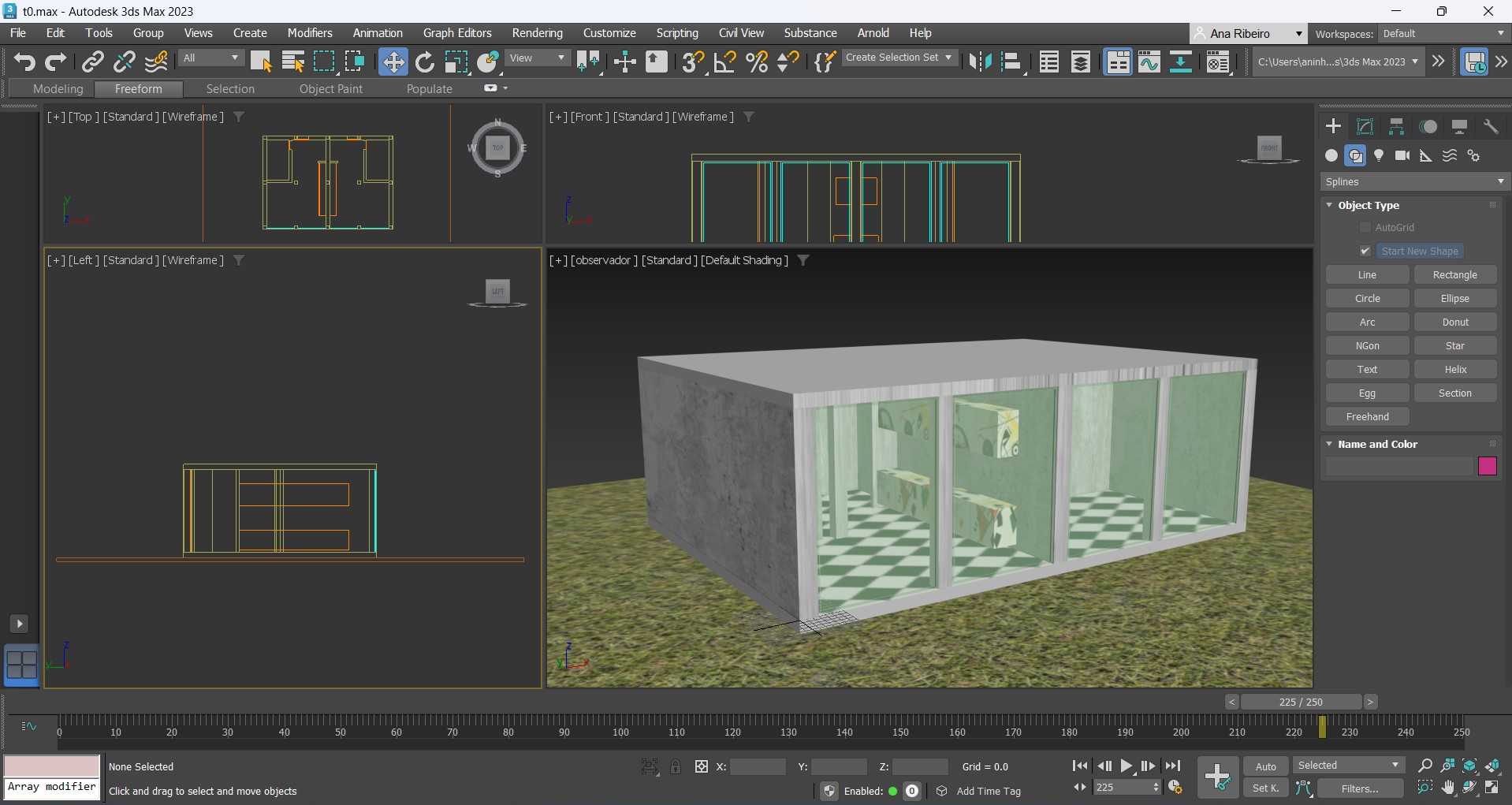Open the Splines category dropdown

coord(1414,181)
